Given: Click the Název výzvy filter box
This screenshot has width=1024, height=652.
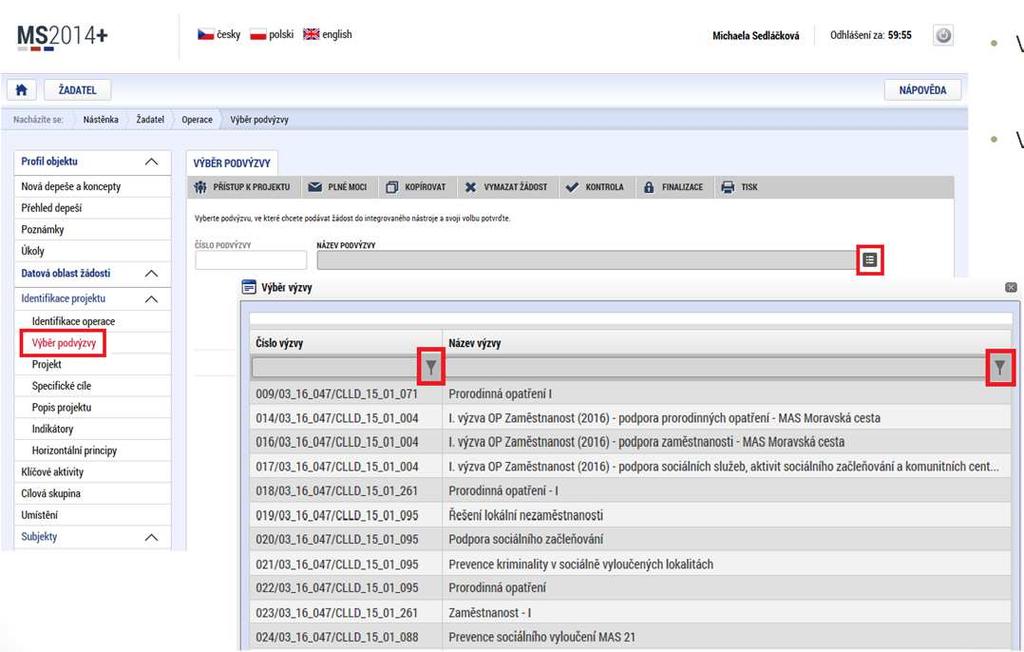Looking at the screenshot, I should tap(716, 368).
